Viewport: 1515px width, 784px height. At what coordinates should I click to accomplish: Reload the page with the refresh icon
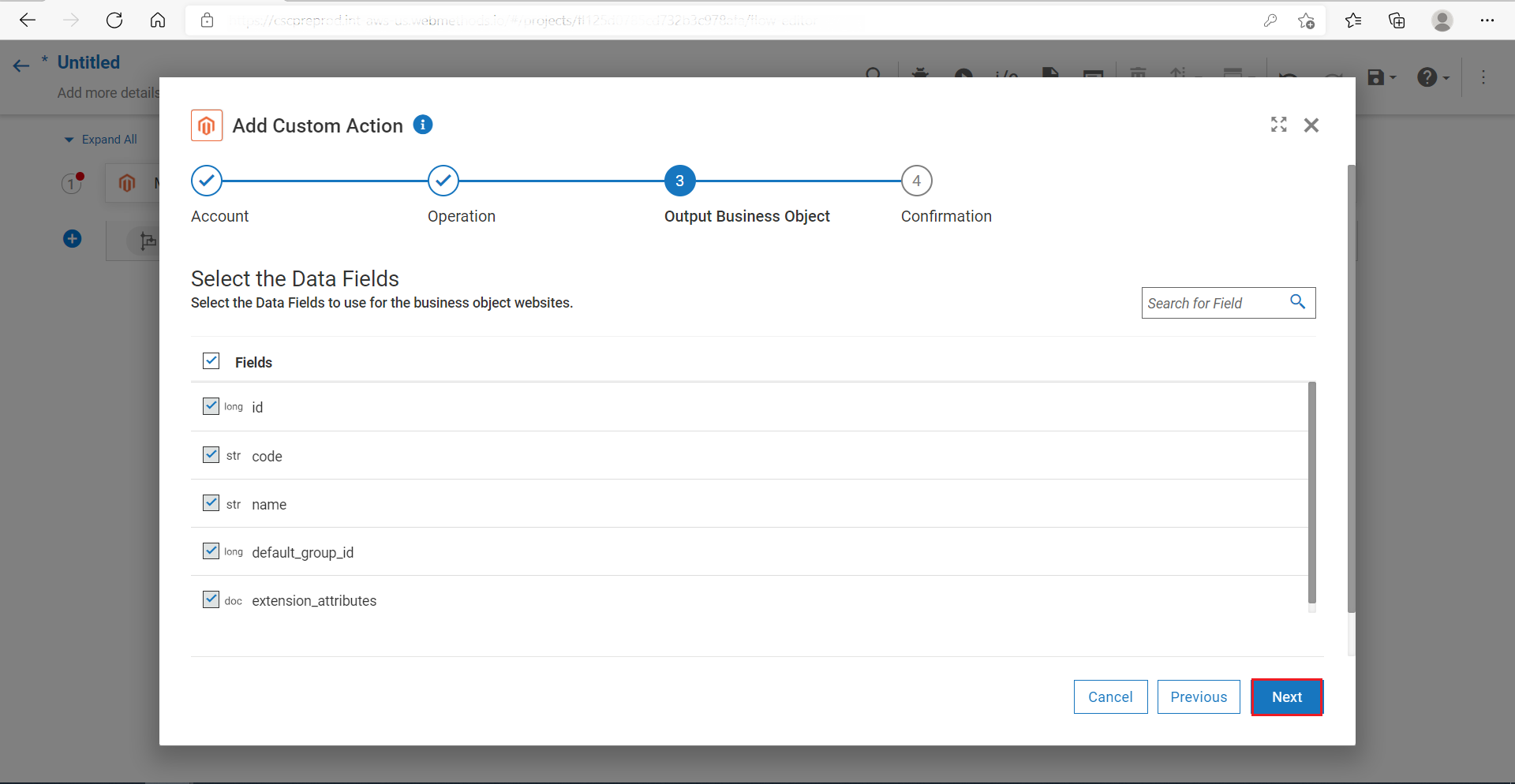(x=114, y=21)
